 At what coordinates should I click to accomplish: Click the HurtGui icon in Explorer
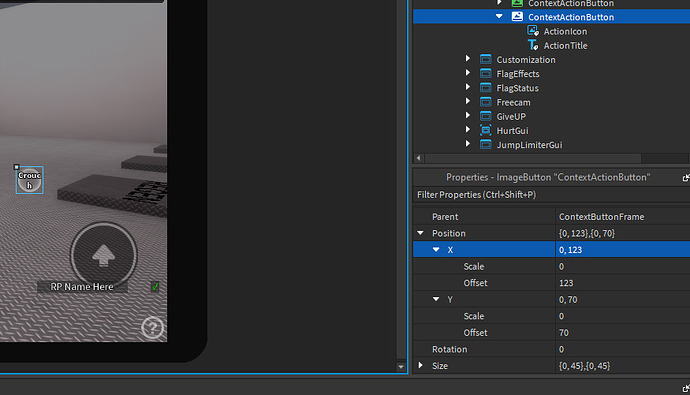(x=485, y=130)
